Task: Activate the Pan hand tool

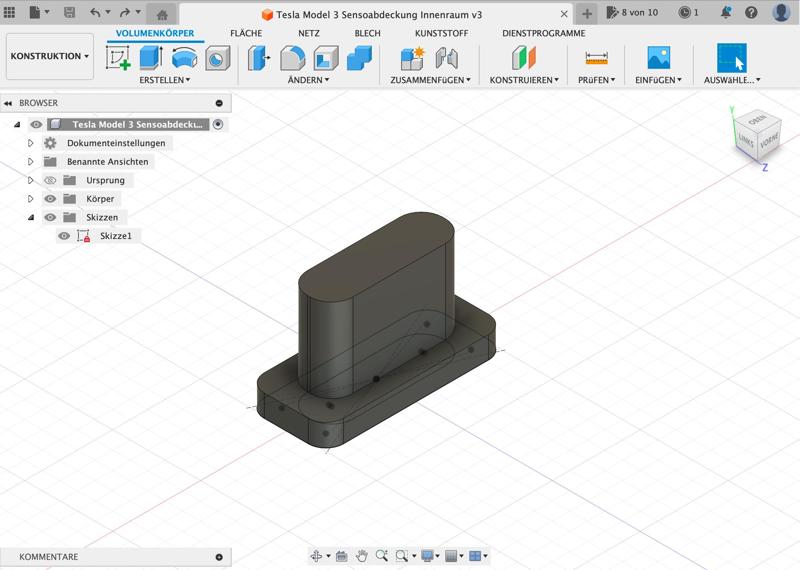Action: (362, 556)
